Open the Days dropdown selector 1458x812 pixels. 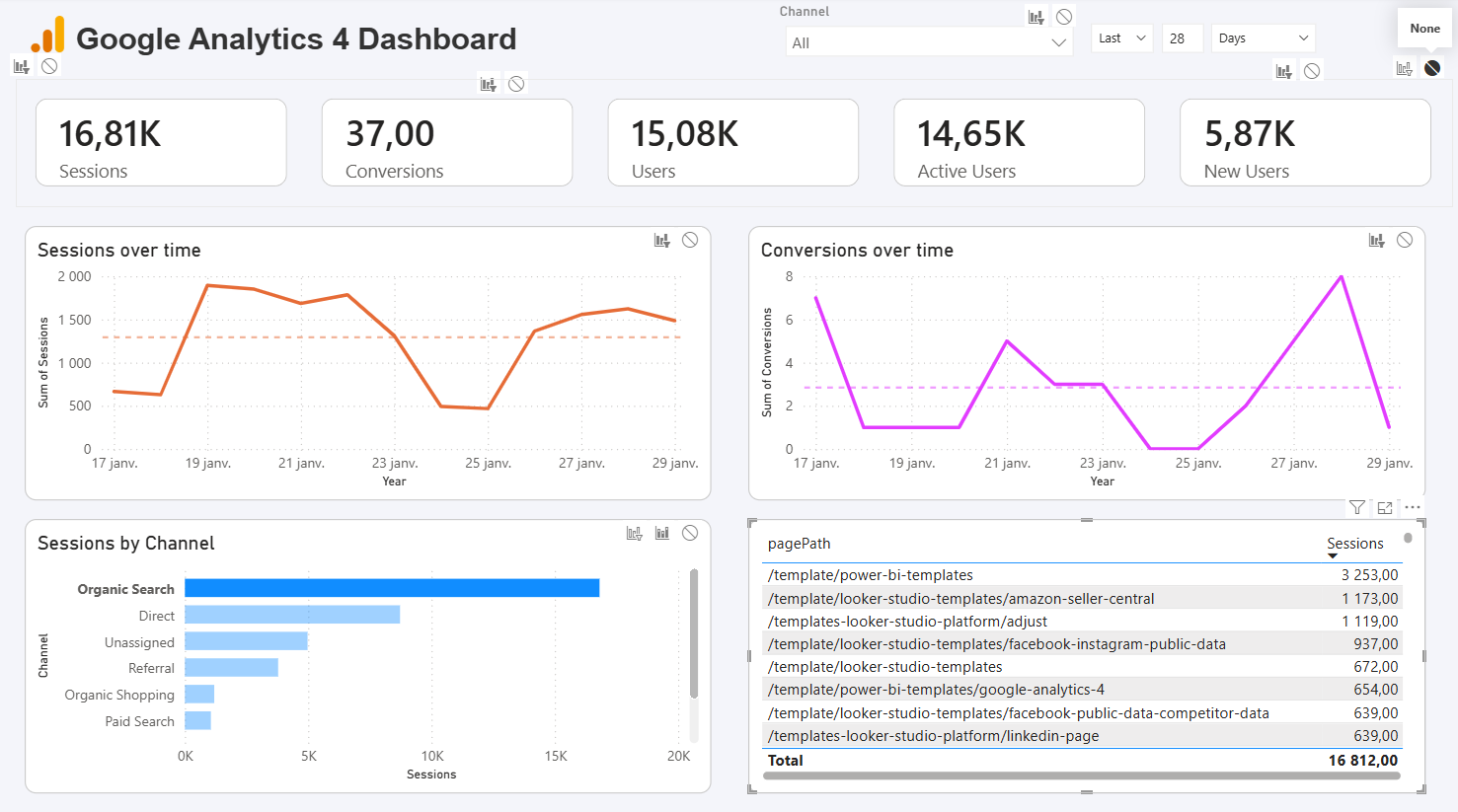coord(1263,37)
